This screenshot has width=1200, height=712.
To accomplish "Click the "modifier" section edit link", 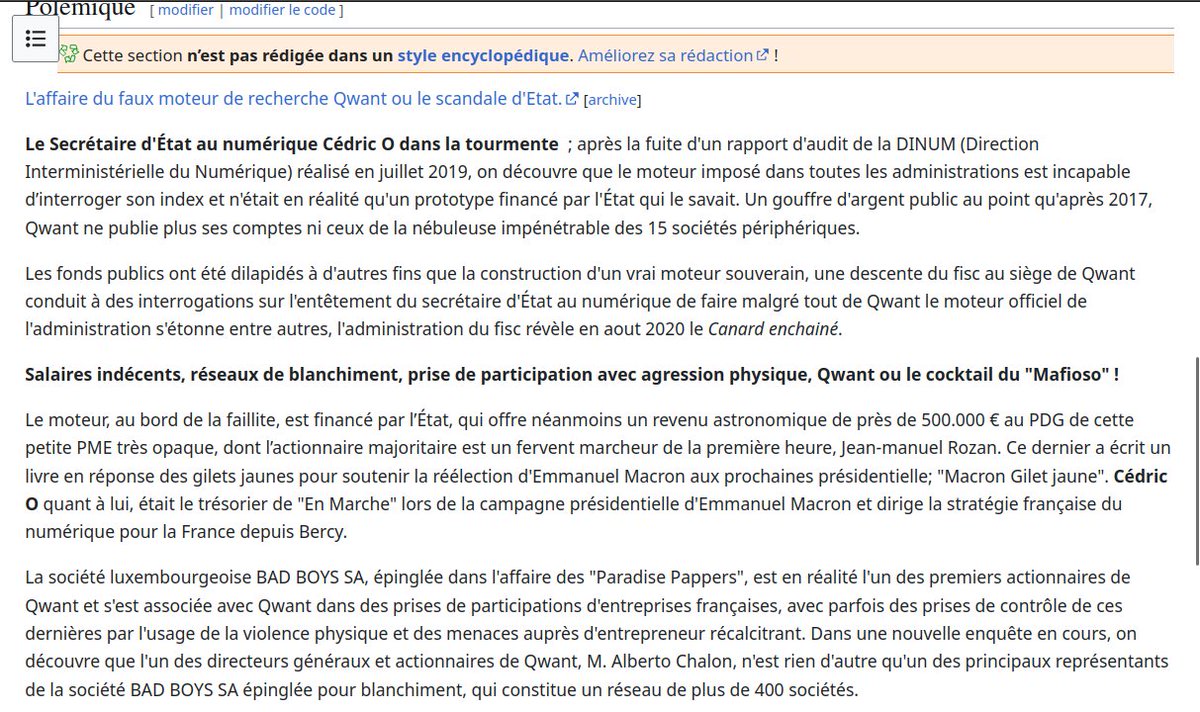I will click(186, 10).
